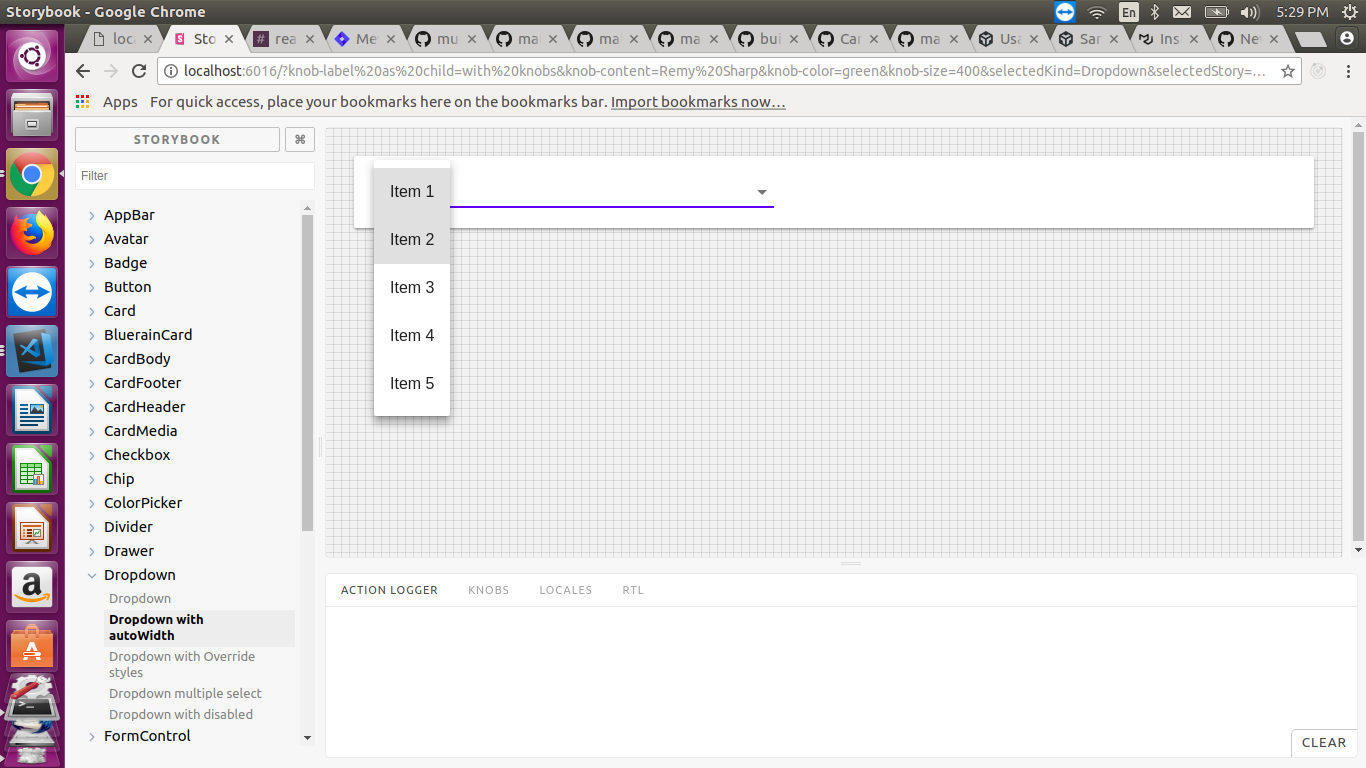Select Item 3 in the open dropdown
This screenshot has height=768, width=1366.
[412, 287]
